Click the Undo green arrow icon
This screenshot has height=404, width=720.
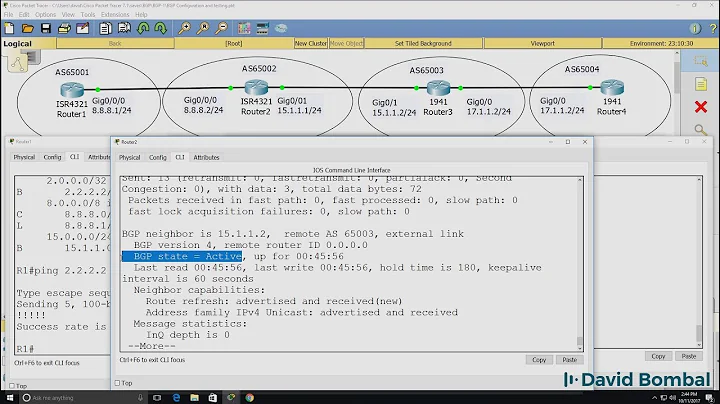[x=143, y=28]
